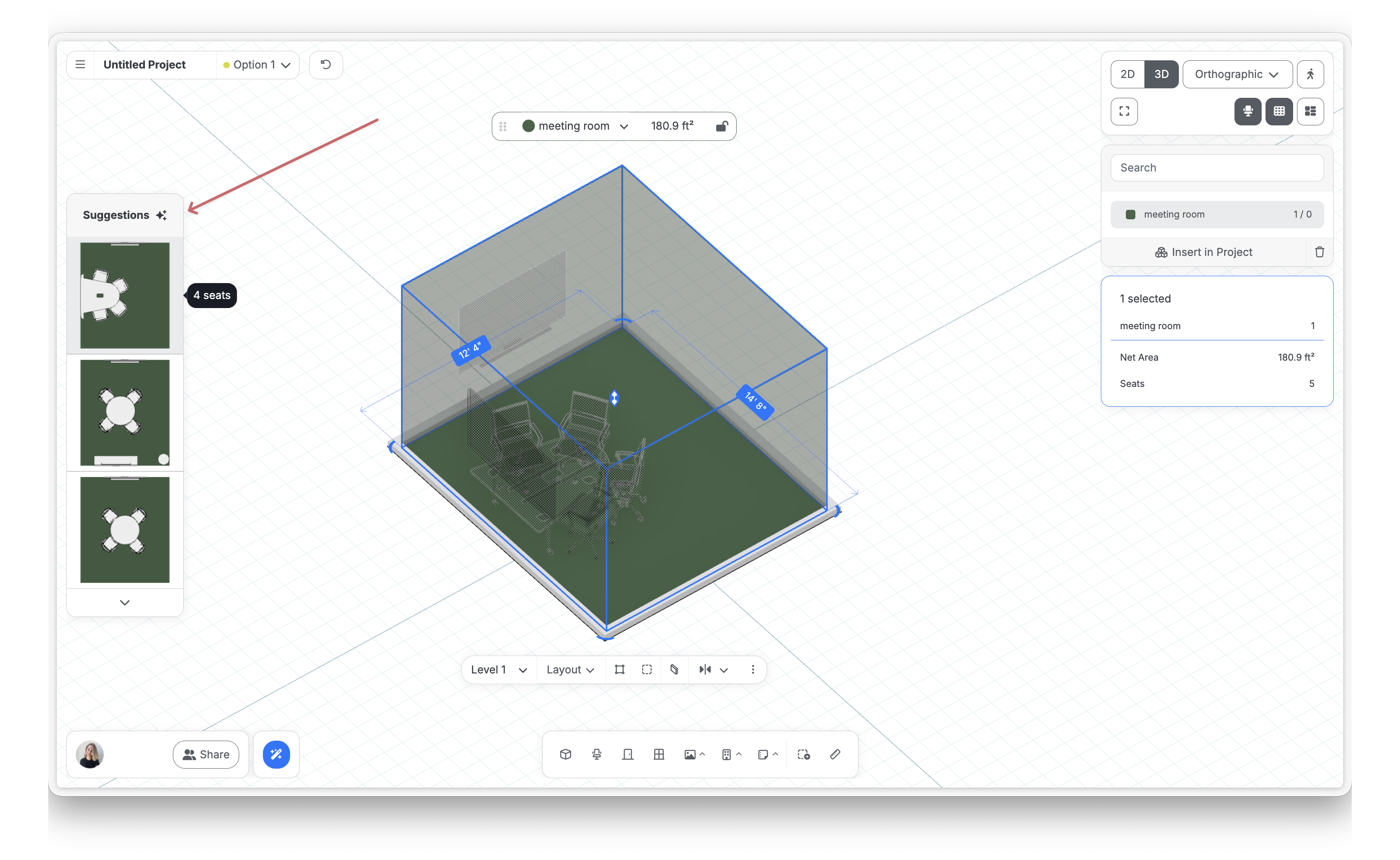1400x860 pixels.
Task: Select the measure ruler tool
Action: click(x=834, y=754)
